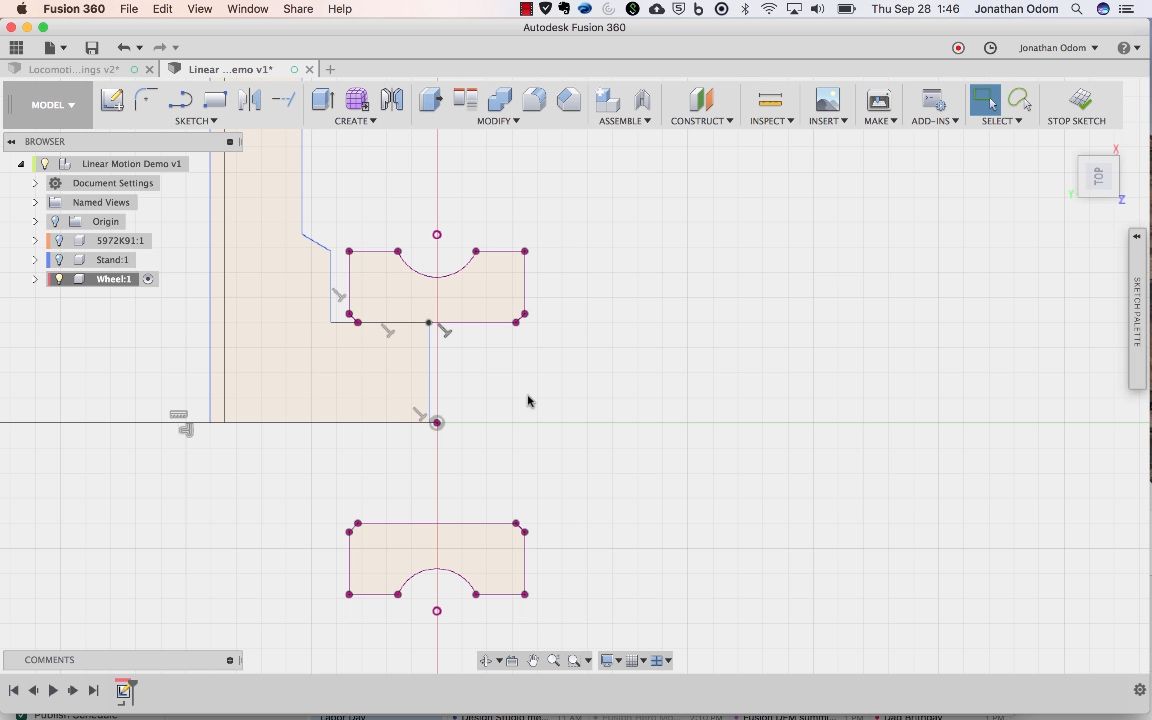Select the Trim sketch tool

point(284,99)
